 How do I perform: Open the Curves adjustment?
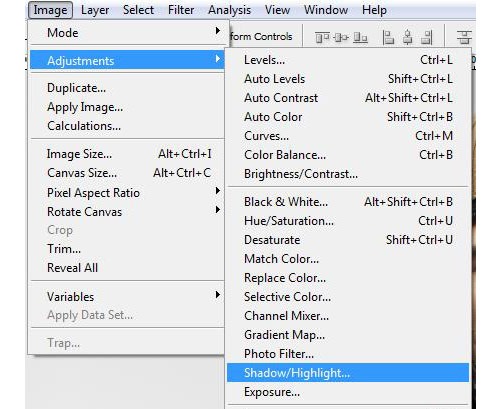348,136
